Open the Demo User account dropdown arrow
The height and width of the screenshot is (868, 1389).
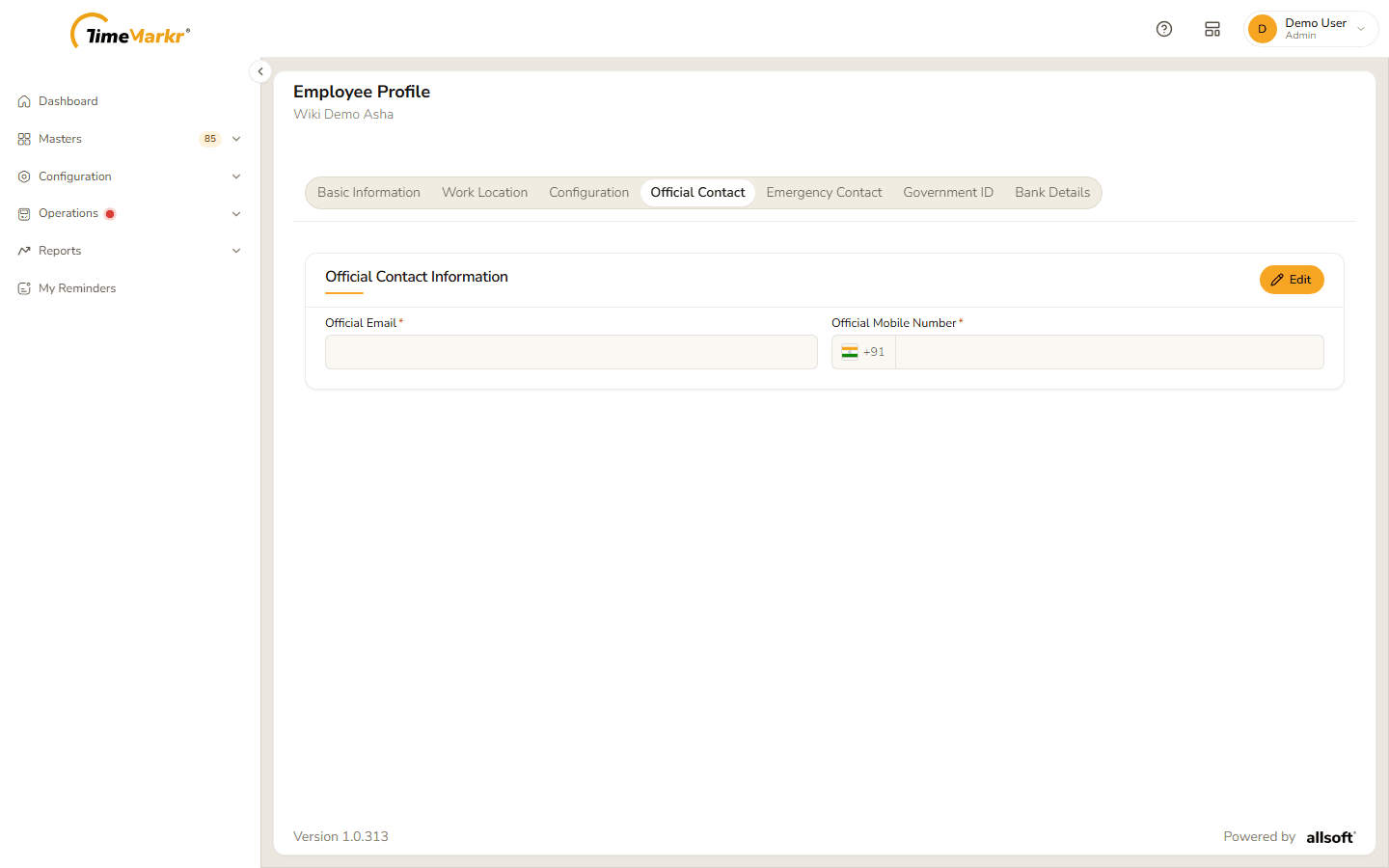1361,29
